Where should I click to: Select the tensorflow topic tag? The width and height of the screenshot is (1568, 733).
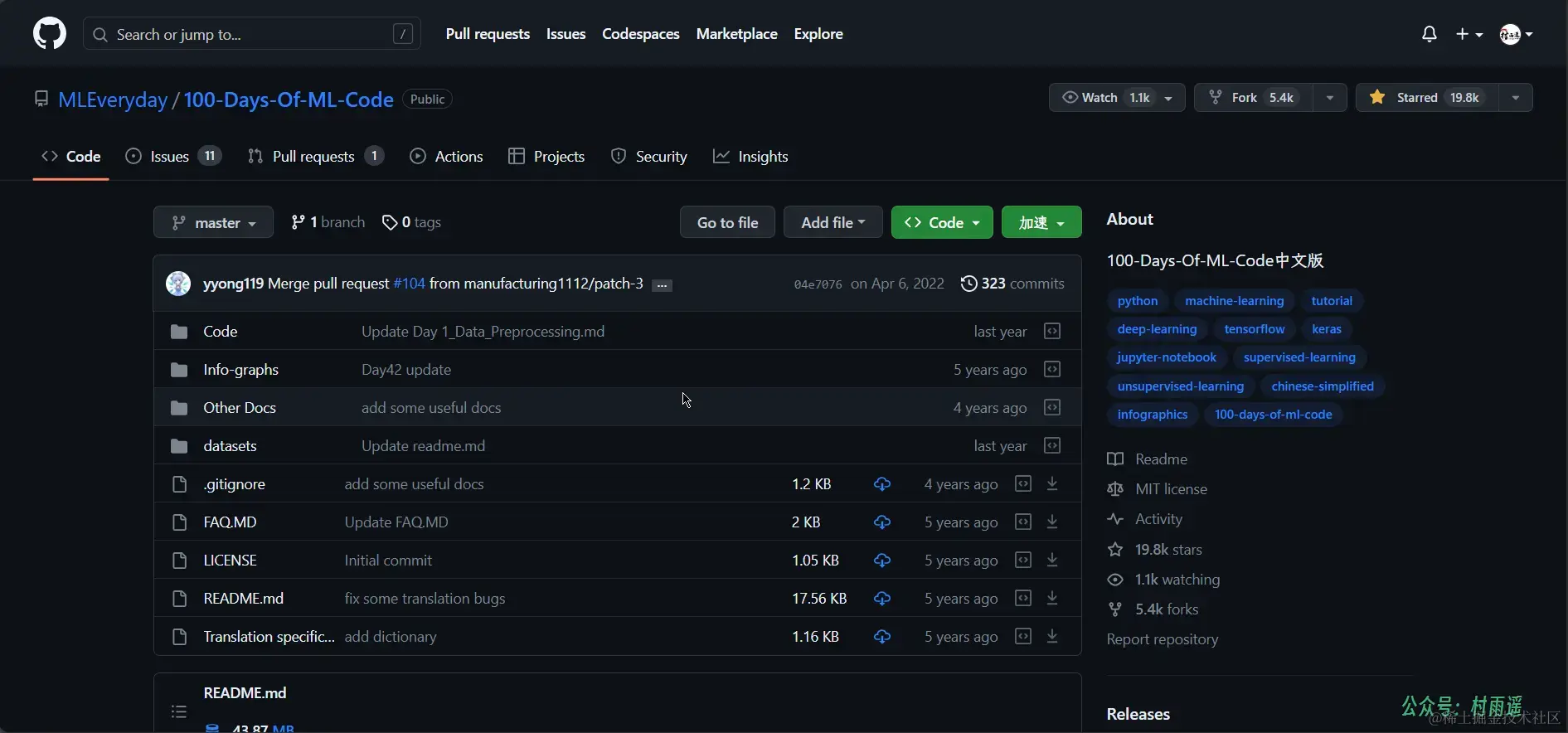tap(1254, 329)
